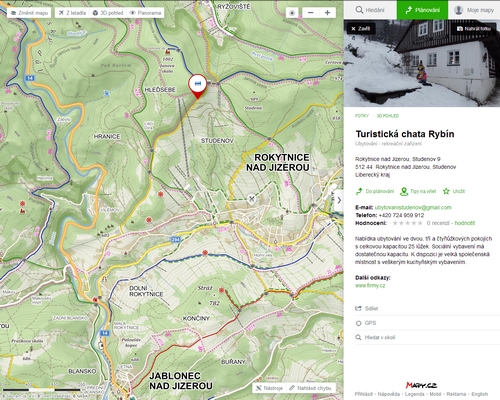The image size is (500, 400).
Task: Toggle the Z letadla aerial view
Action: tap(72, 13)
